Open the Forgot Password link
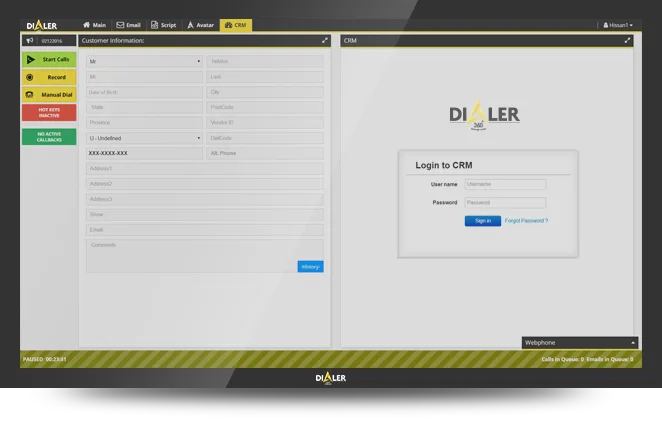 (x=526, y=221)
